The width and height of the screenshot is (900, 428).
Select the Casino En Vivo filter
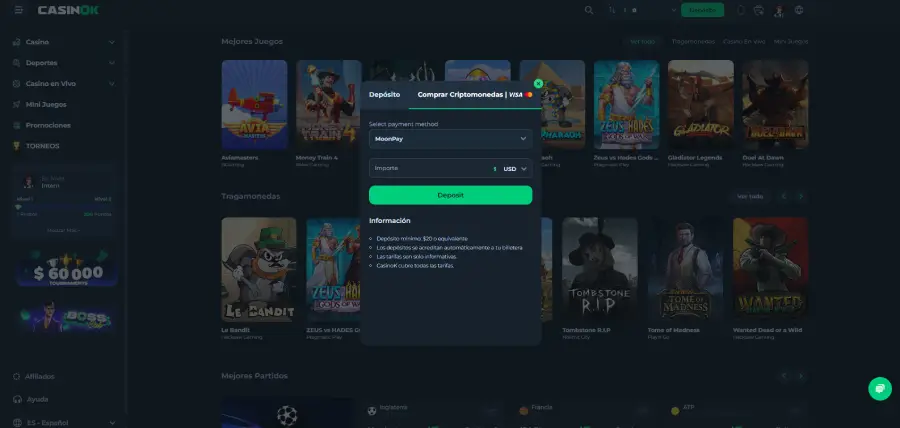click(x=744, y=41)
